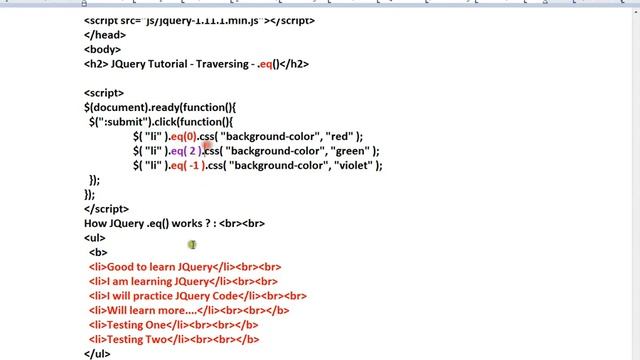Screen dimensions: 640x360
Task: Click the opening <ul> tag line
Action: 95,238
